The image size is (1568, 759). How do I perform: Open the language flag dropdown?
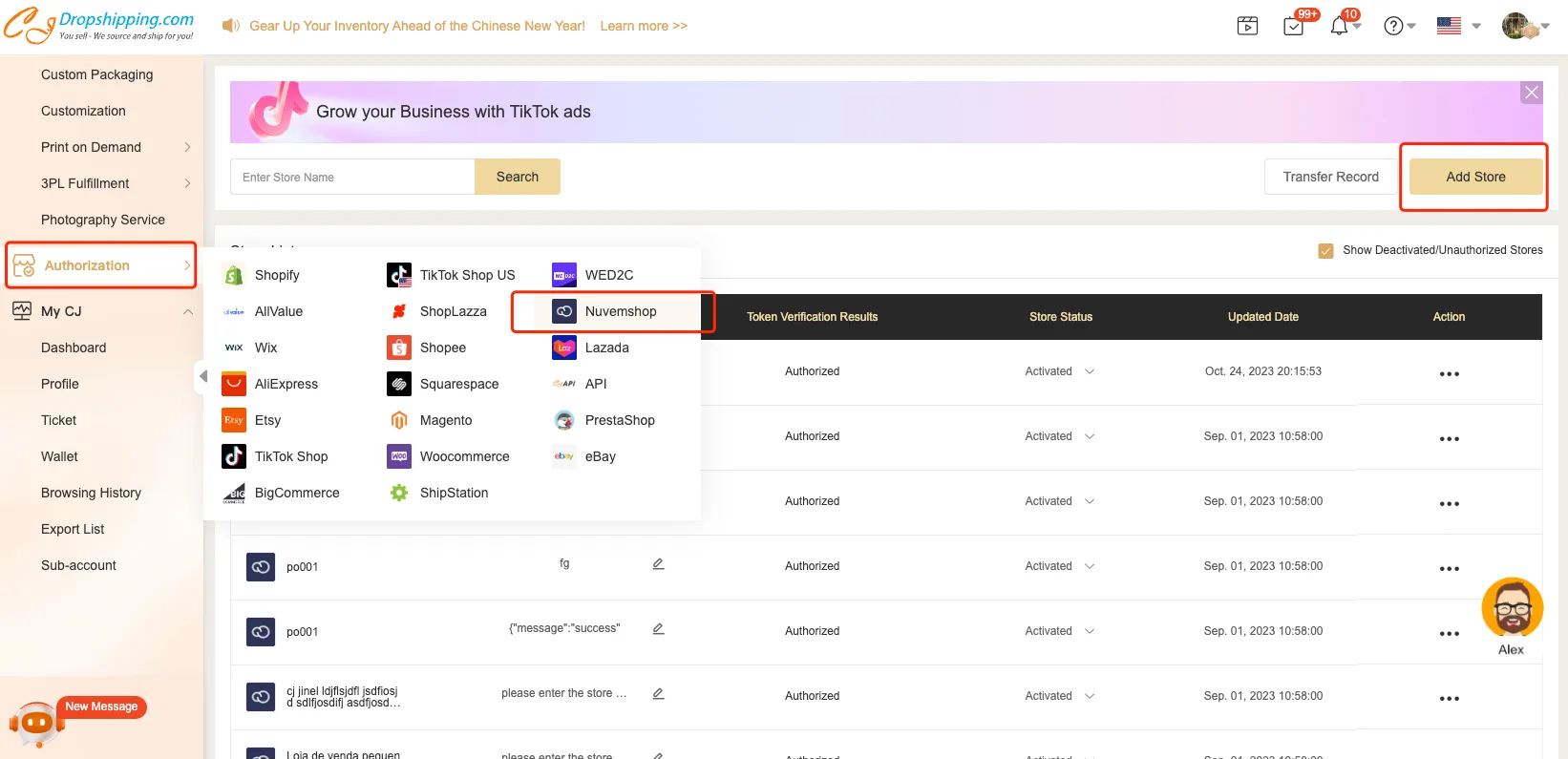pyautogui.click(x=1458, y=26)
